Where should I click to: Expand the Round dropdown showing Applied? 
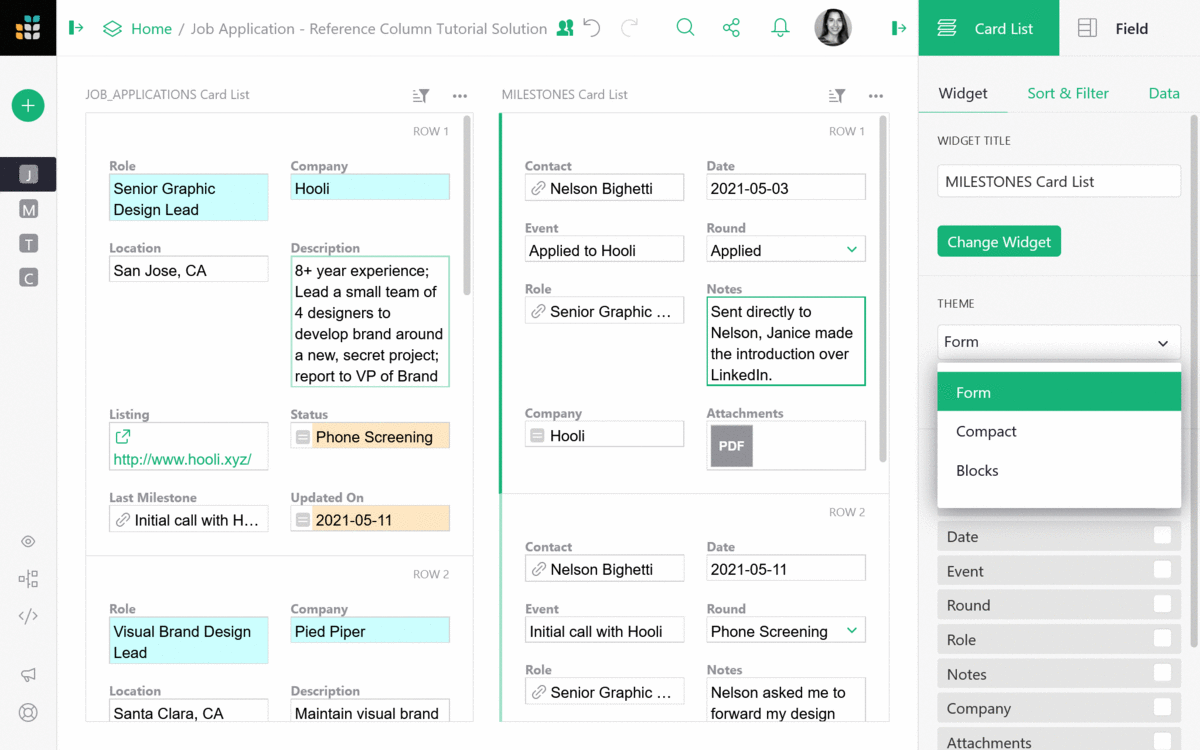tap(851, 250)
